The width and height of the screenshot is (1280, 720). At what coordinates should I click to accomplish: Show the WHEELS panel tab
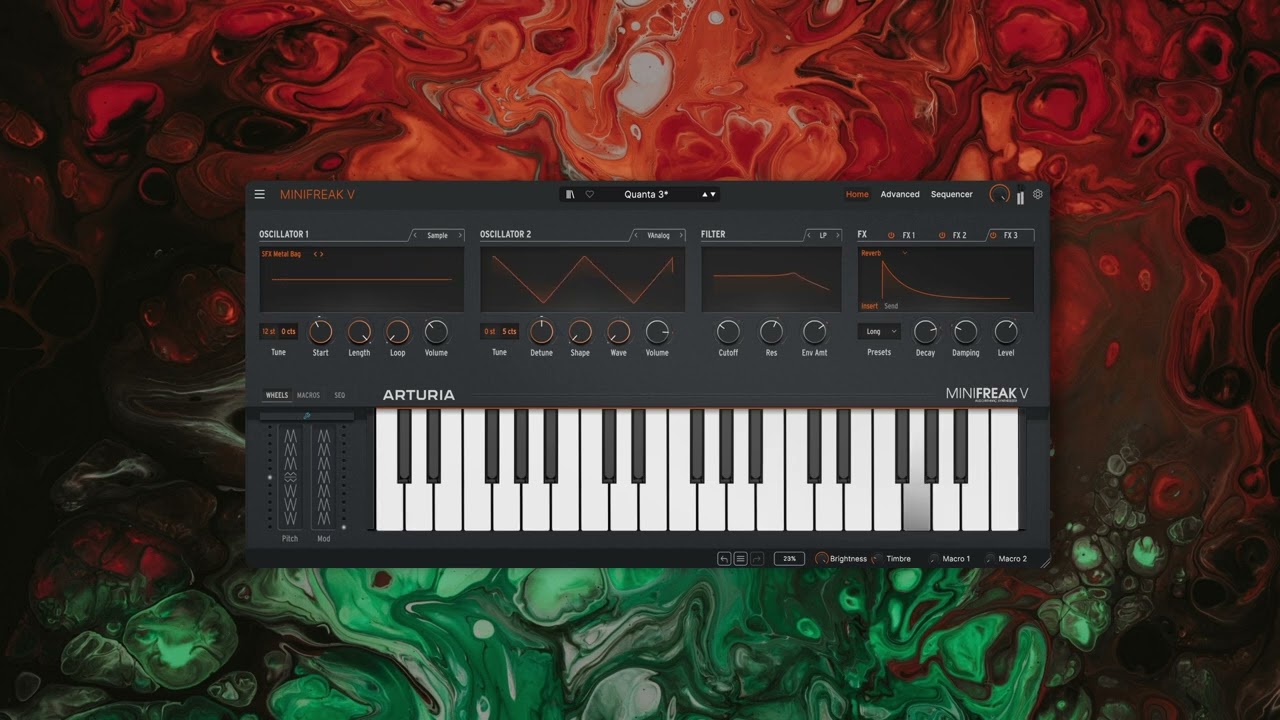[x=277, y=395]
